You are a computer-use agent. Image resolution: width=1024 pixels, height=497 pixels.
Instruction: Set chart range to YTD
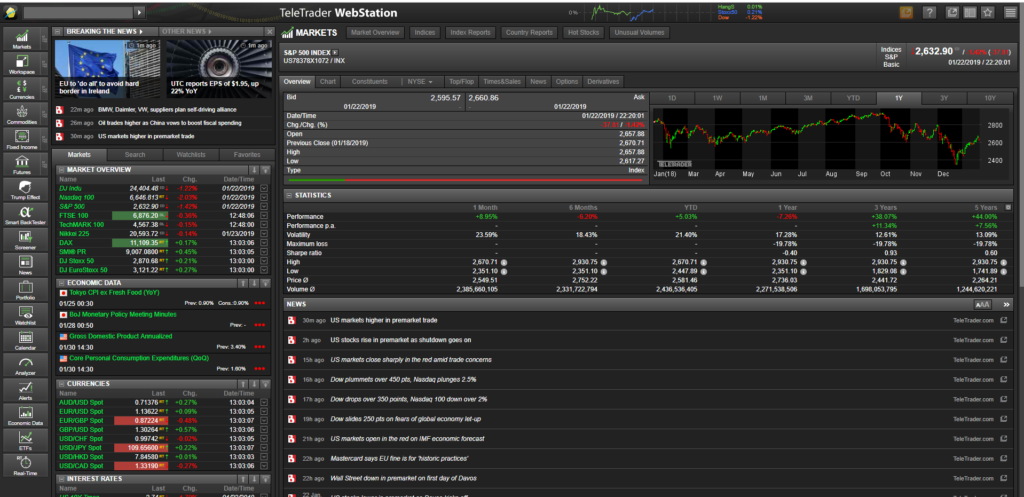(853, 99)
